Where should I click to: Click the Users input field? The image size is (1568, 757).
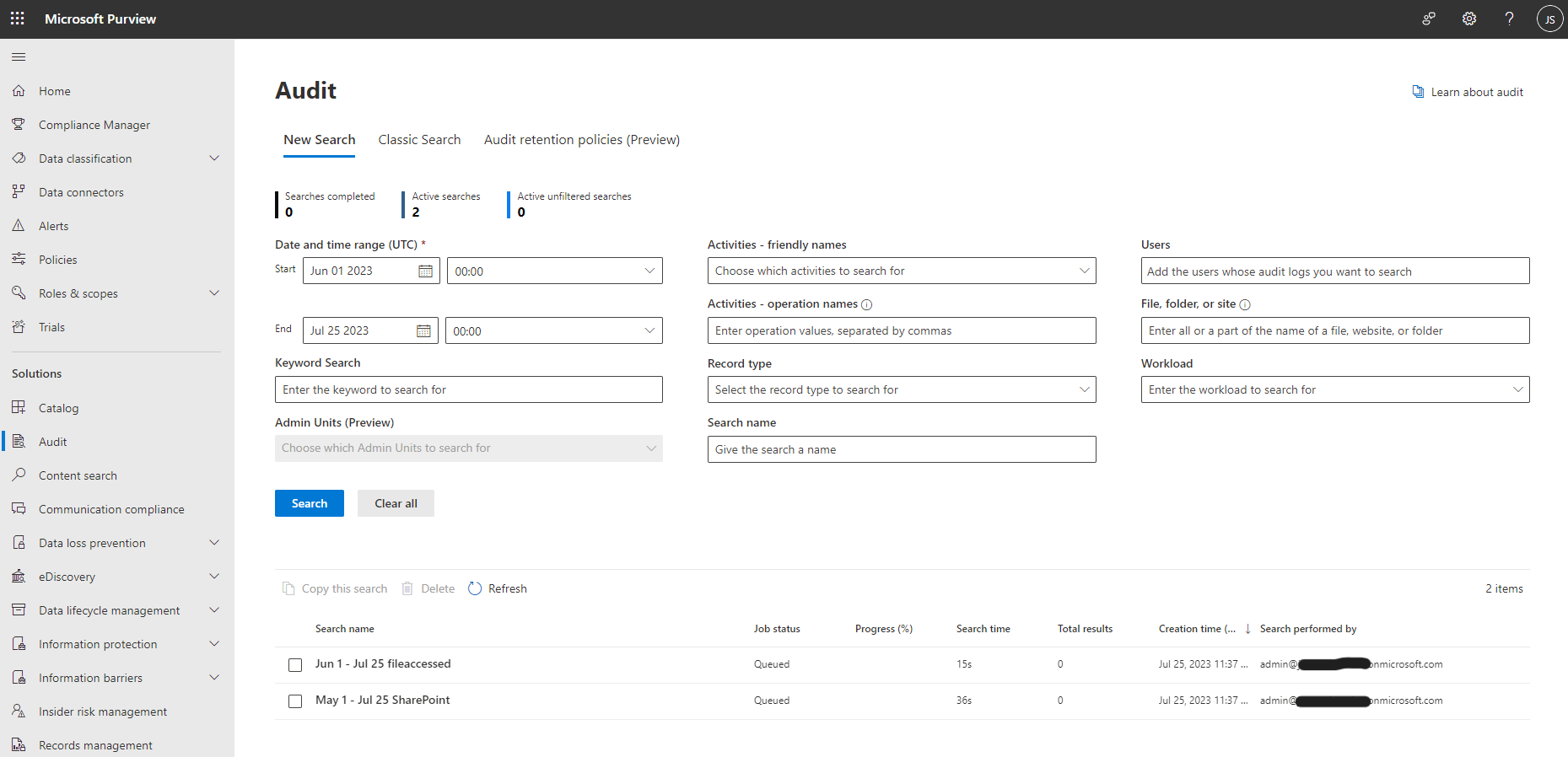pos(1335,271)
